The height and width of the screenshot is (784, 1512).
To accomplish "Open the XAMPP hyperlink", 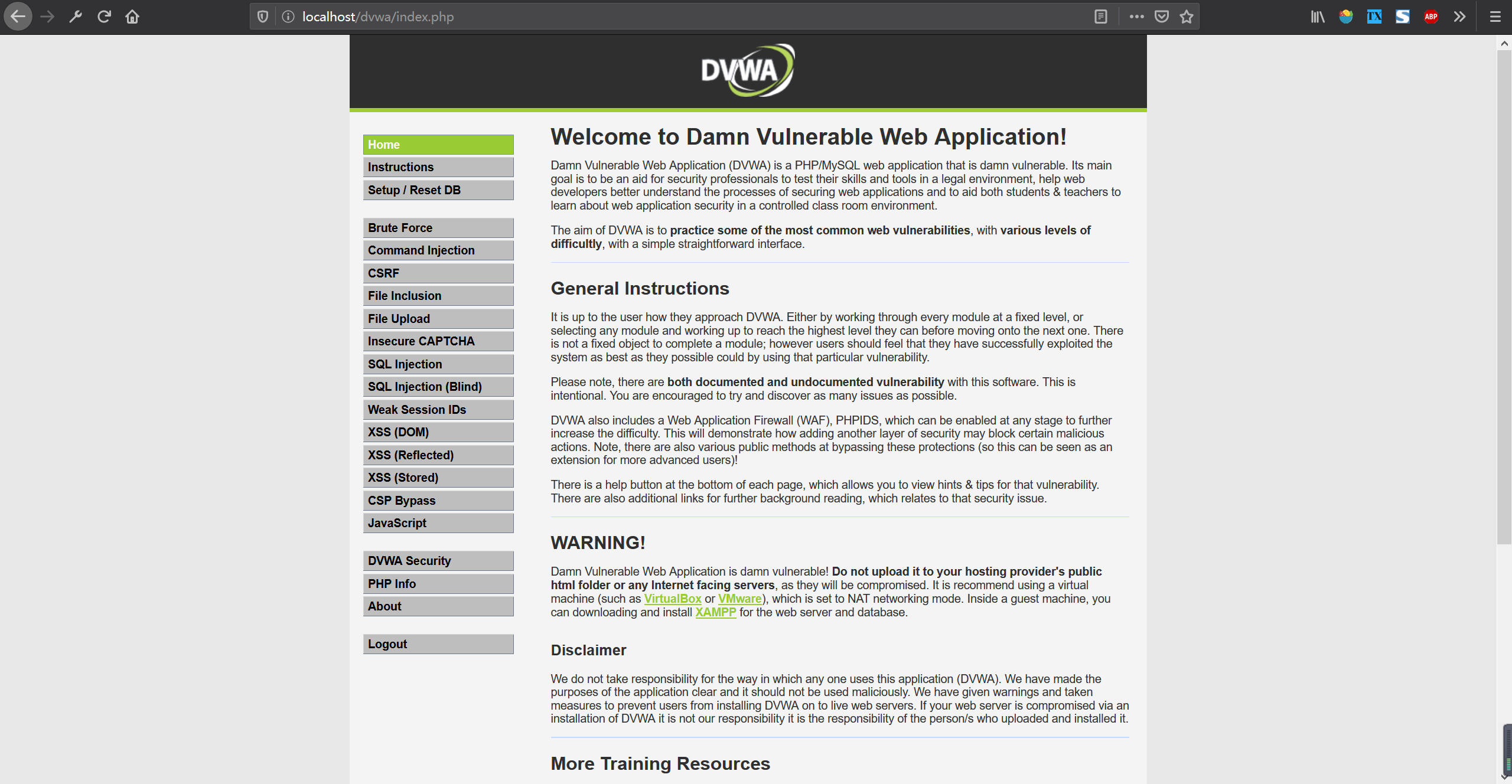I will [715, 612].
